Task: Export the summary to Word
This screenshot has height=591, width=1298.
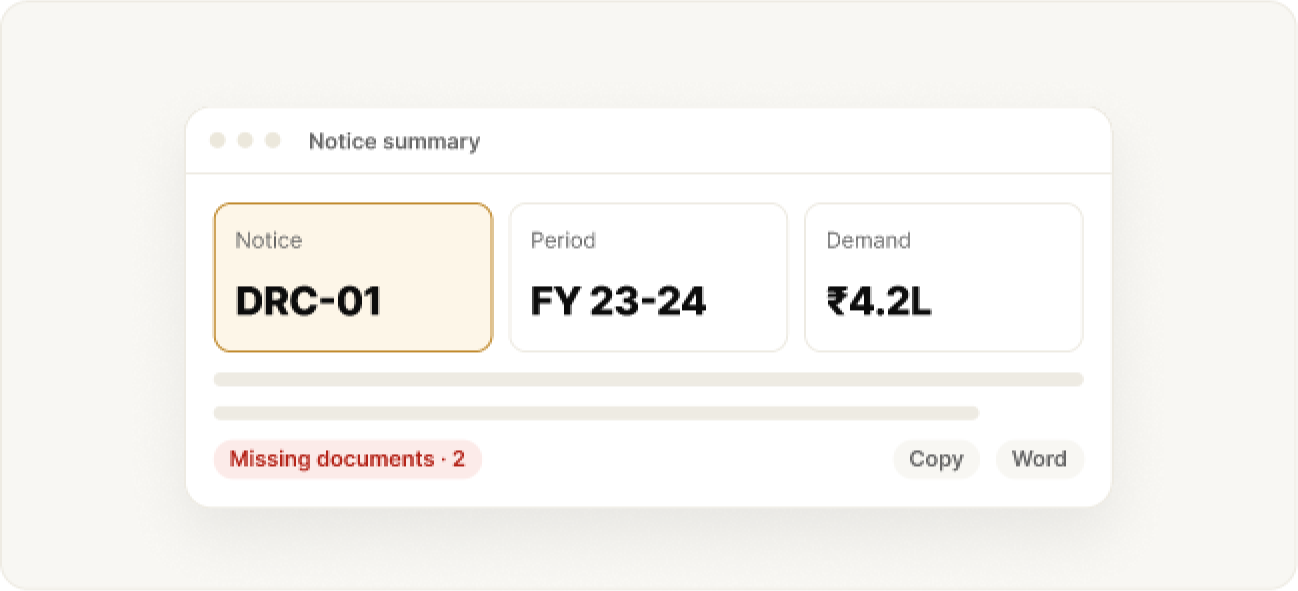Action: 1039,460
